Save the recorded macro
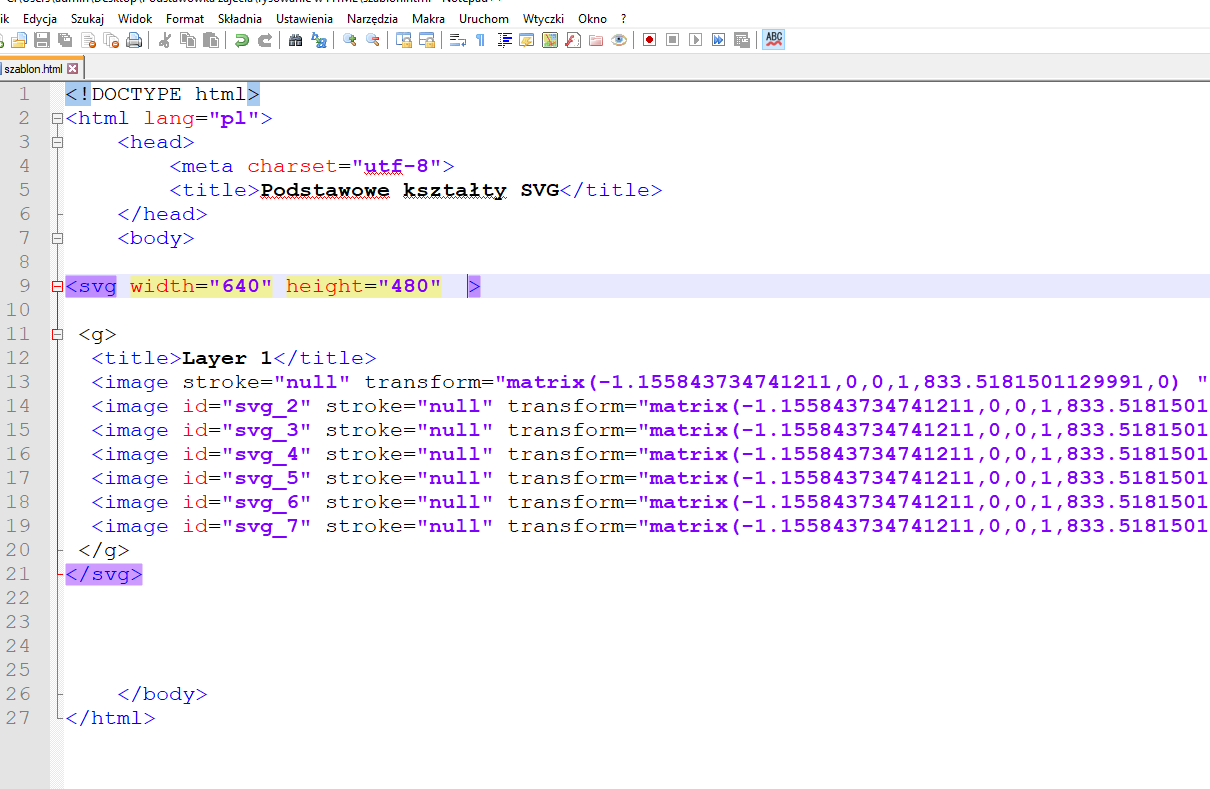This screenshot has height=789, width=1210. click(x=742, y=40)
